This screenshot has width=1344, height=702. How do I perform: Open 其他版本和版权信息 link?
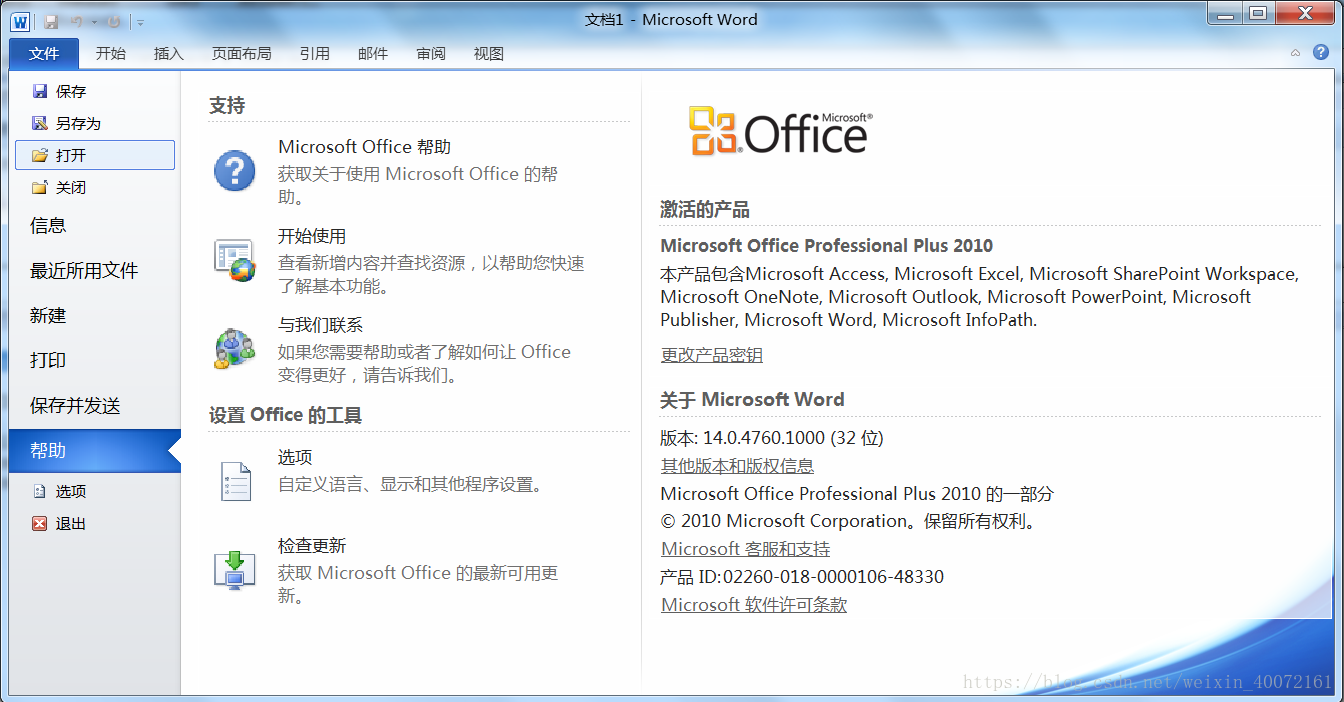coord(737,465)
